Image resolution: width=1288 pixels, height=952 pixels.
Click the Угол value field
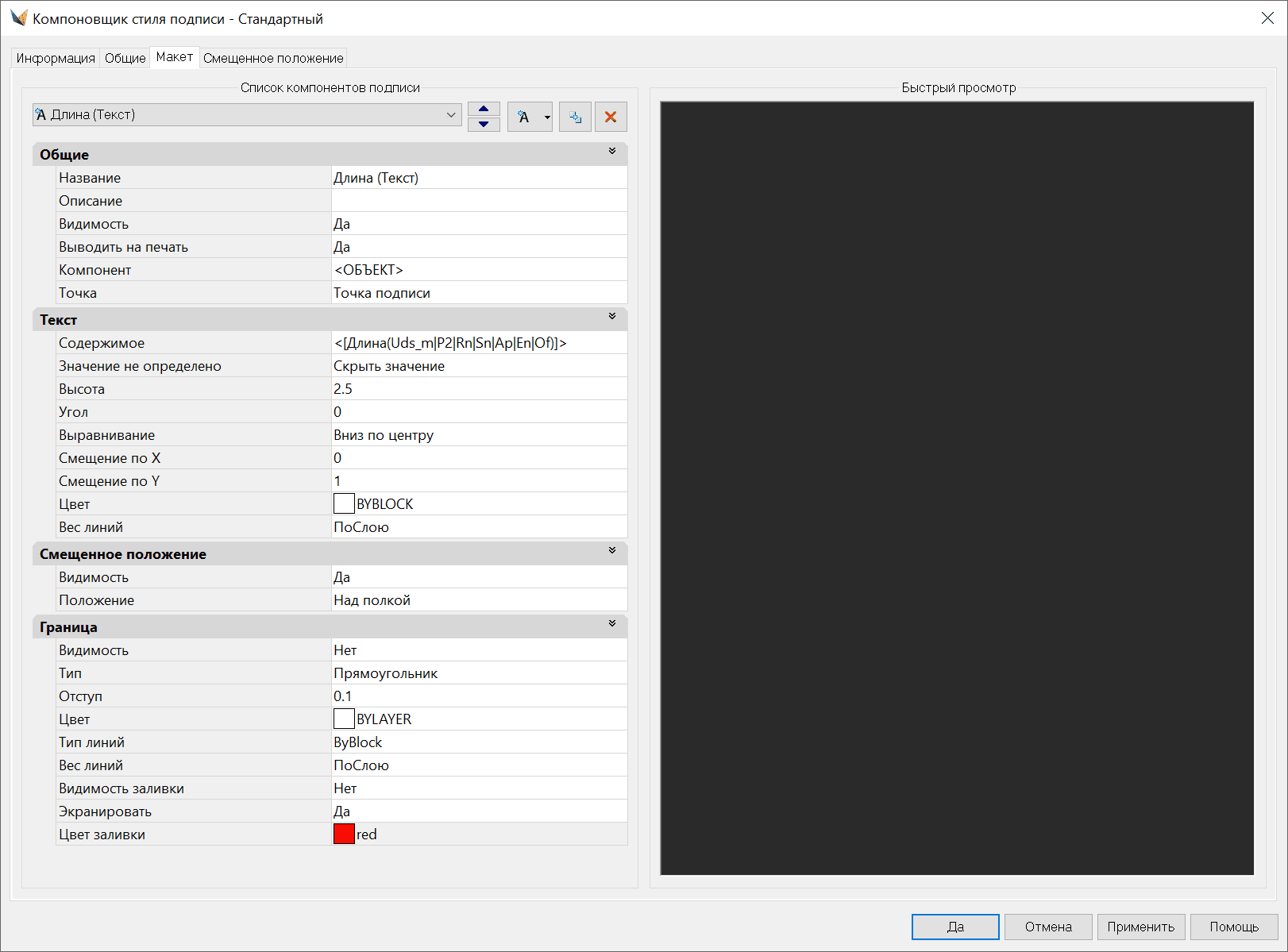[480, 412]
